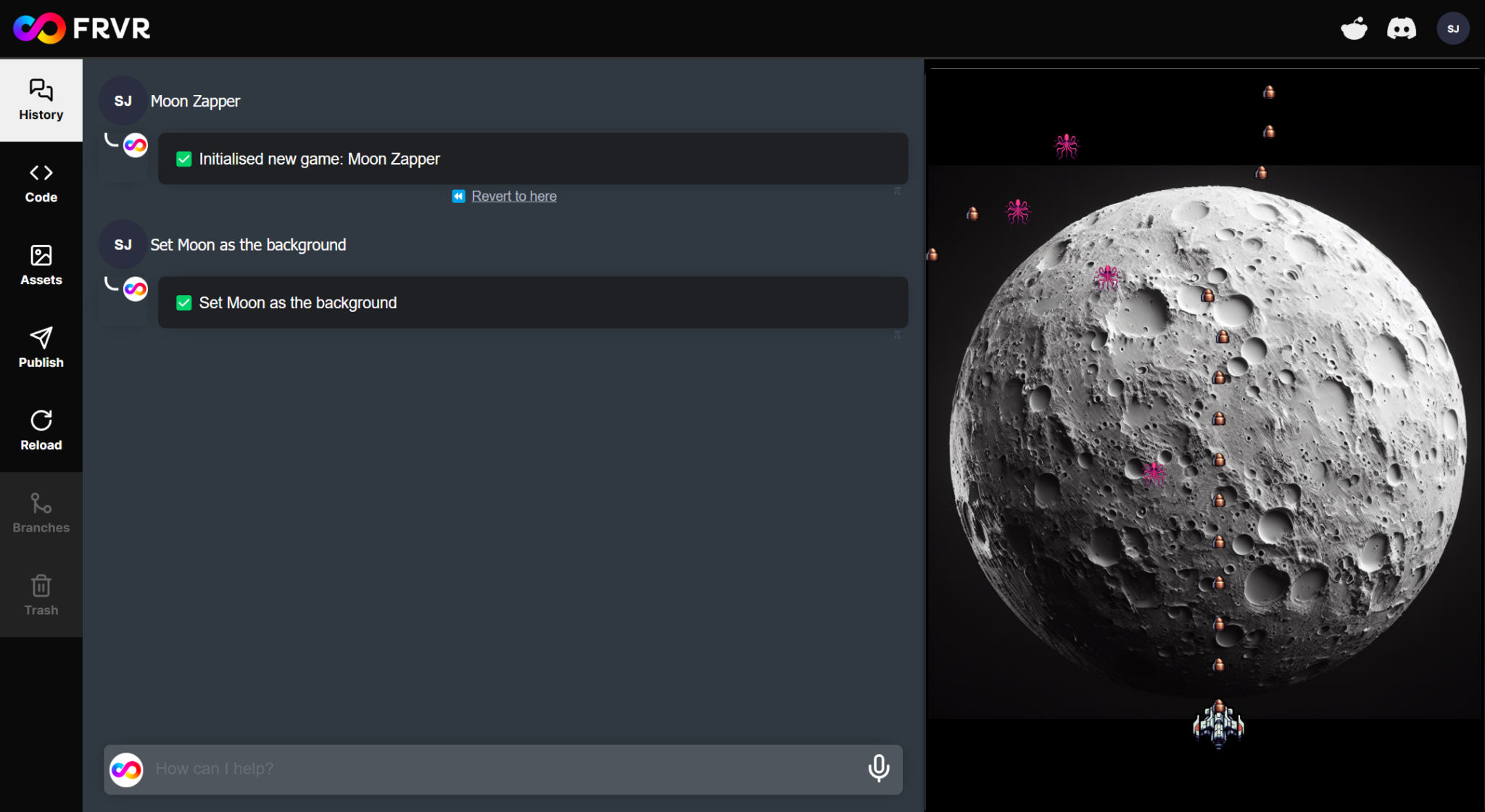
Task: Click the 'How can I help?' input
Action: (500, 768)
